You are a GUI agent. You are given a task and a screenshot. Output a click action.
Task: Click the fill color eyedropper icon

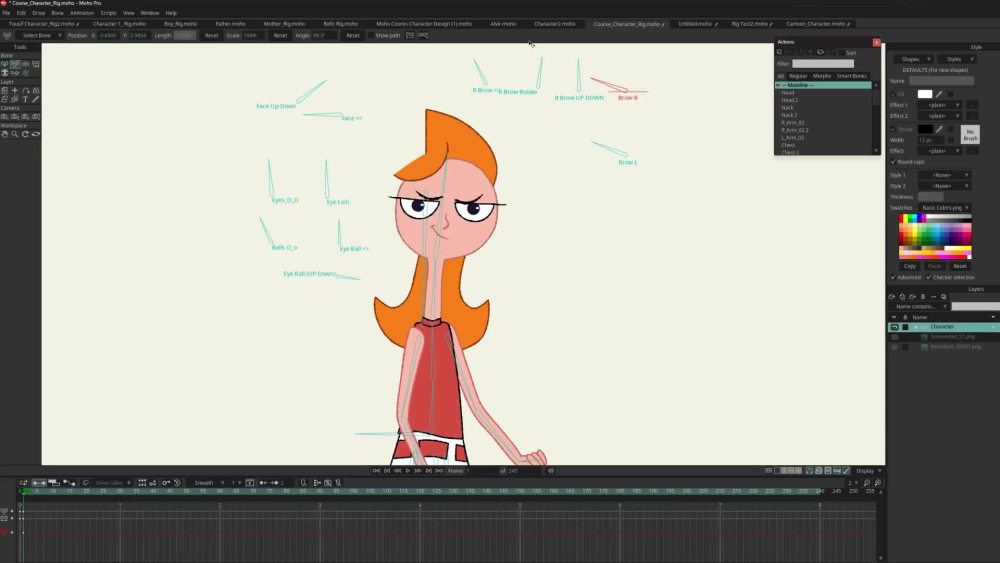point(939,94)
